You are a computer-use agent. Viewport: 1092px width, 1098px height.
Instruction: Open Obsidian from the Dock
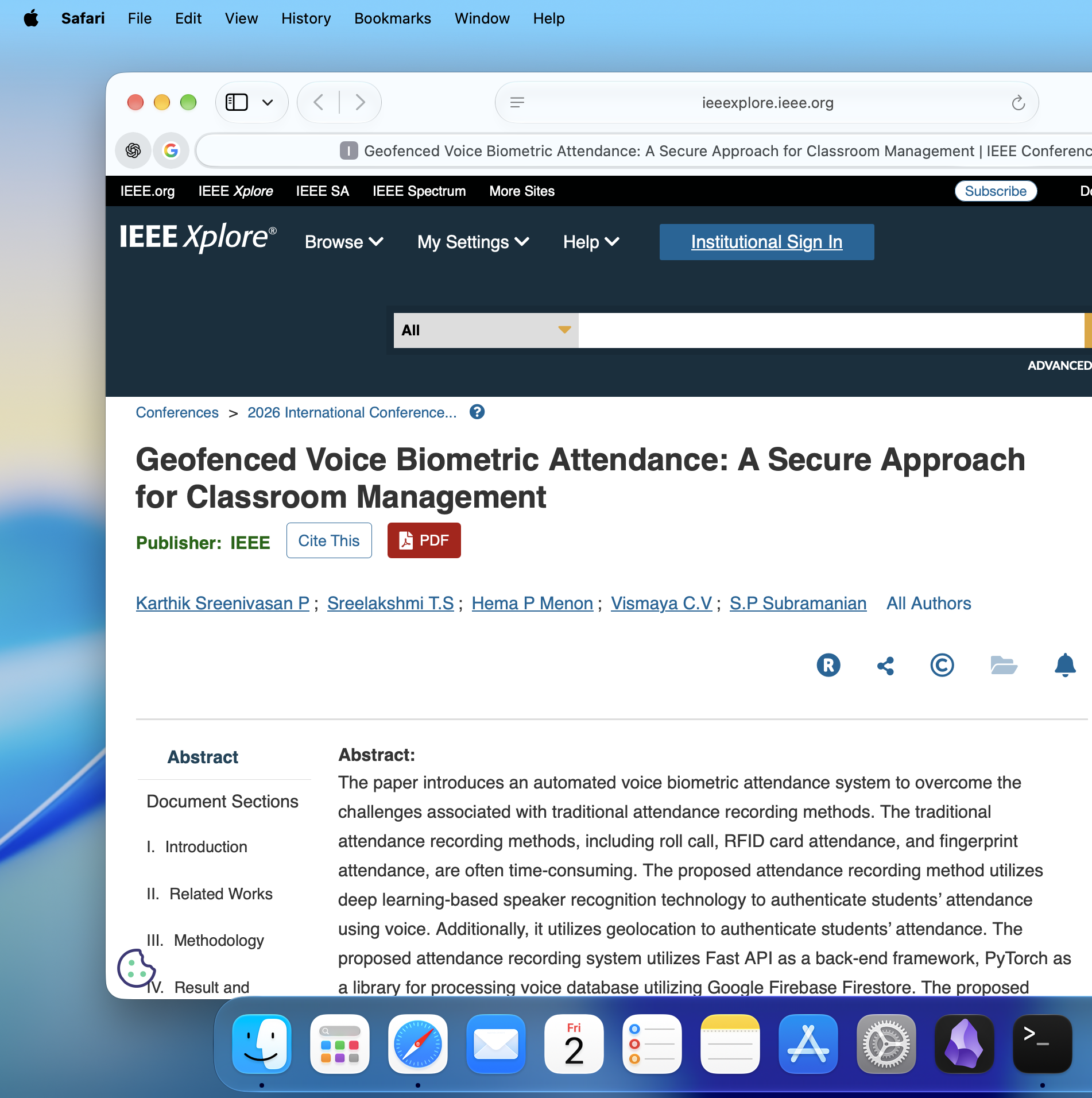964,1043
